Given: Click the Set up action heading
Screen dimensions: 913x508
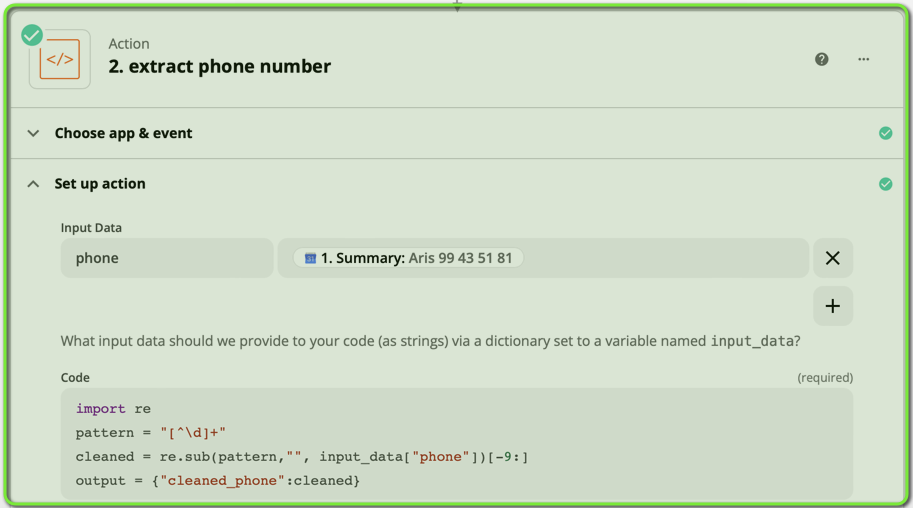Looking at the screenshot, I should 100,184.
